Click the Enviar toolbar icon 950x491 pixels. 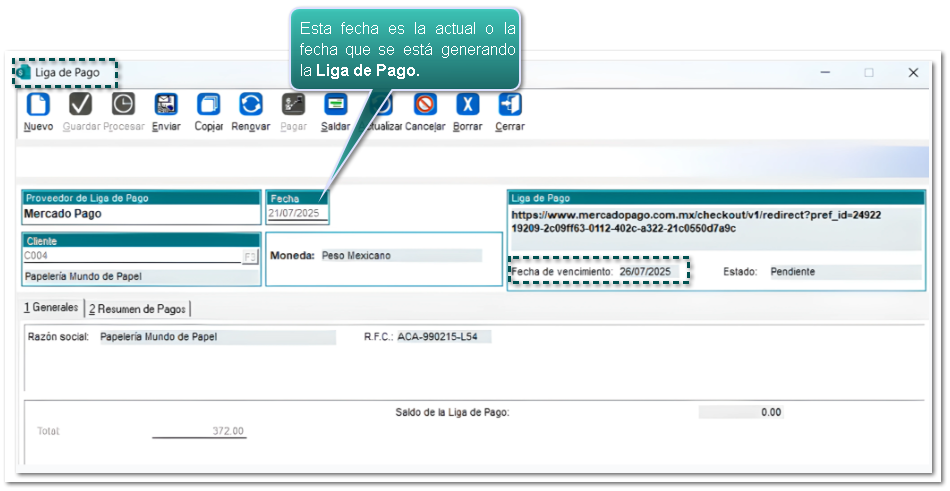[x=166, y=104]
